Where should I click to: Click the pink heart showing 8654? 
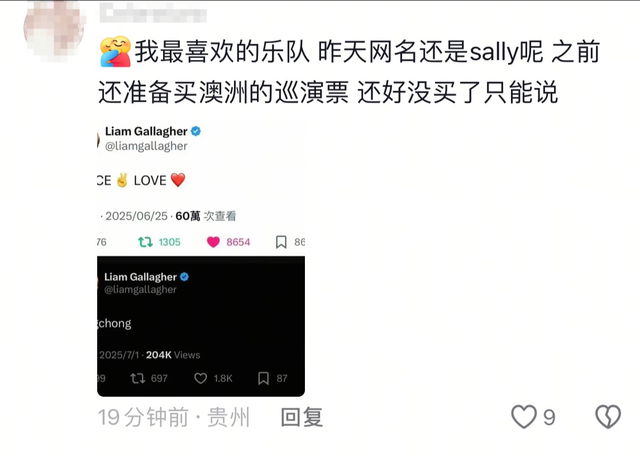pos(213,242)
